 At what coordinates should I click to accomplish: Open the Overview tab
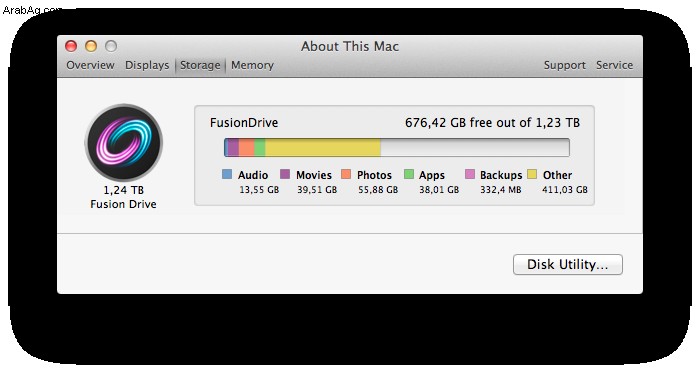[90, 65]
